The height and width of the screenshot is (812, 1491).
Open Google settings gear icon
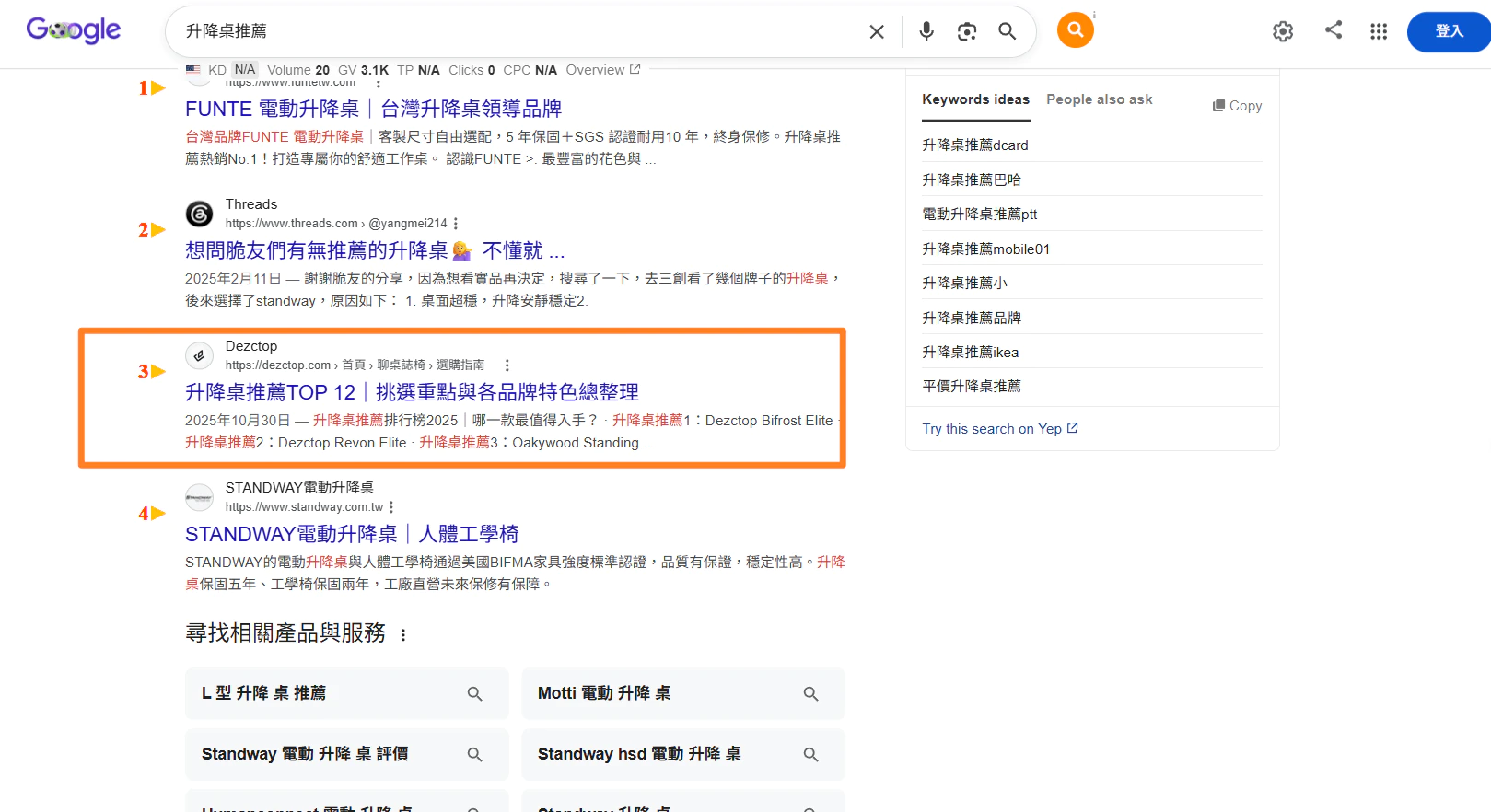(1283, 31)
